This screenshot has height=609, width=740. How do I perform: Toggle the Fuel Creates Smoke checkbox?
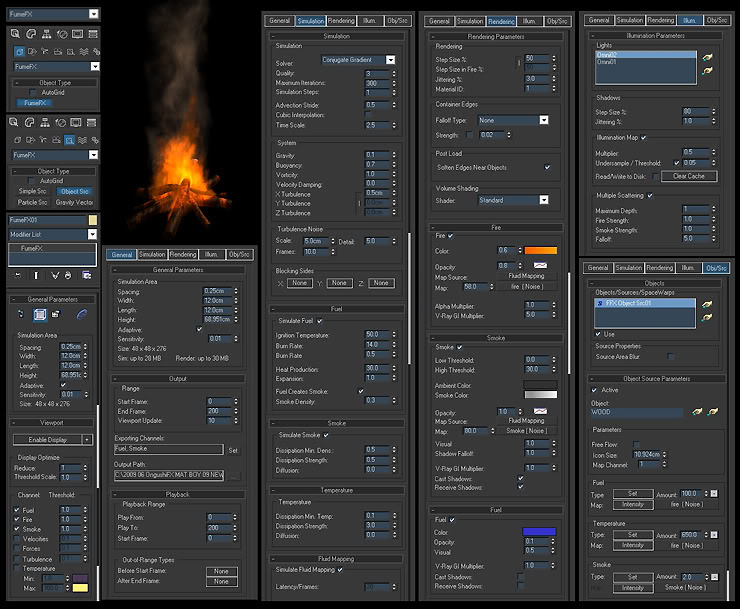coord(361,391)
